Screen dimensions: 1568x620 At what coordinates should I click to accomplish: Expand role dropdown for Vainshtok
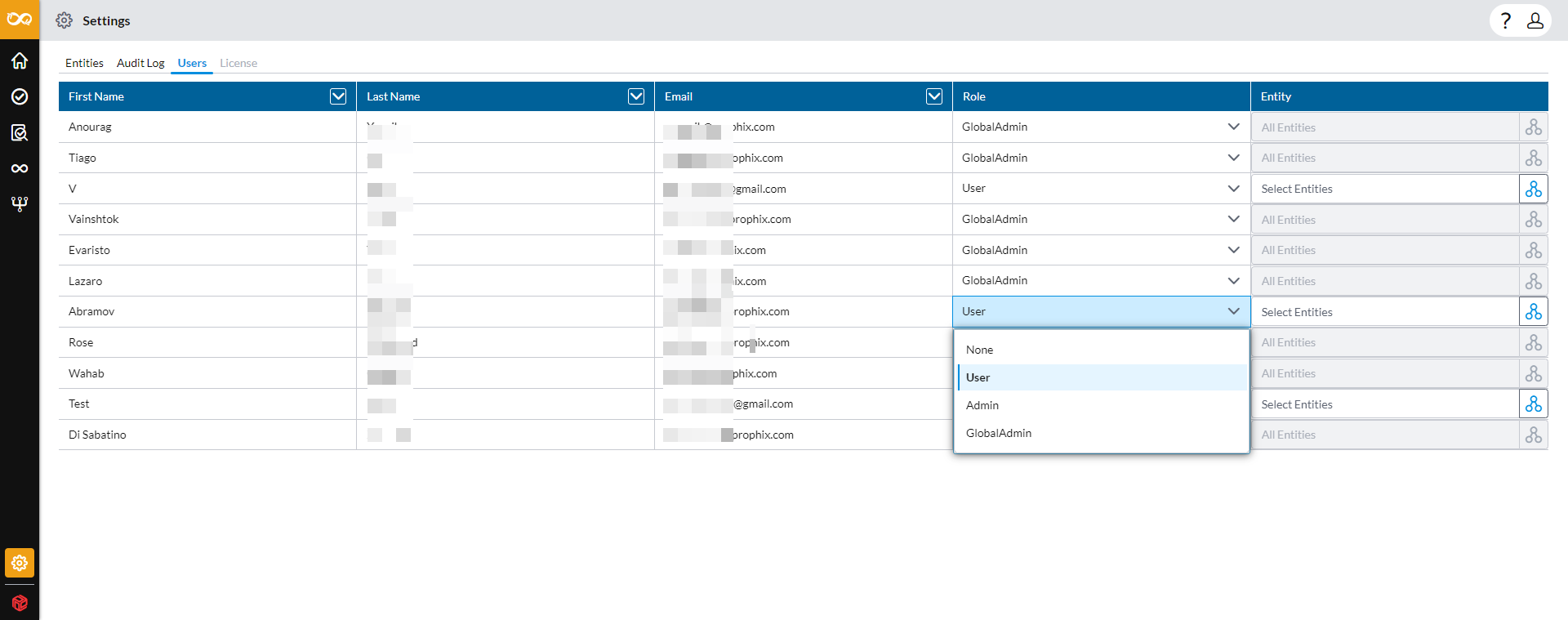coord(1233,219)
